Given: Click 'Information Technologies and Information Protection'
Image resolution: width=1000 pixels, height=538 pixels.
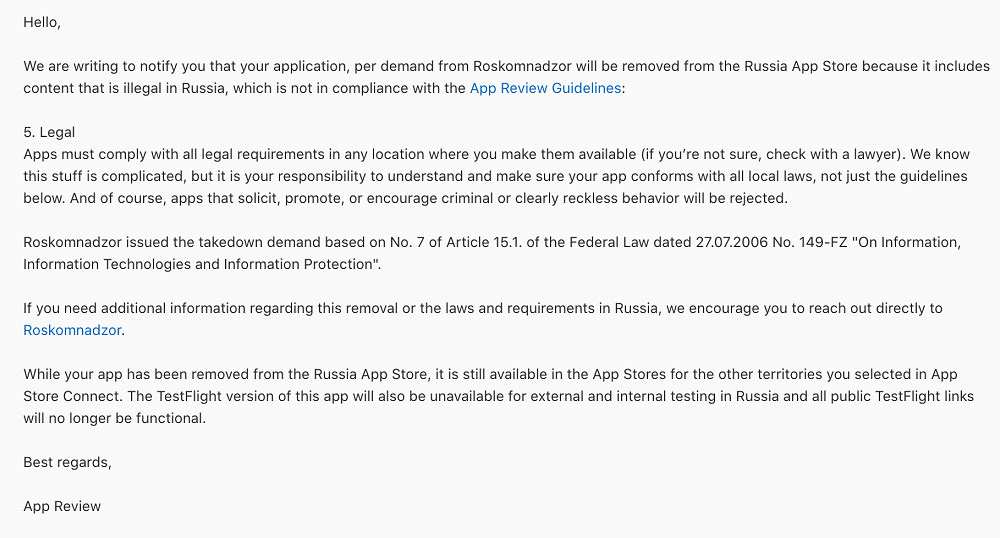Looking at the screenshot, I should click(198, 264).
